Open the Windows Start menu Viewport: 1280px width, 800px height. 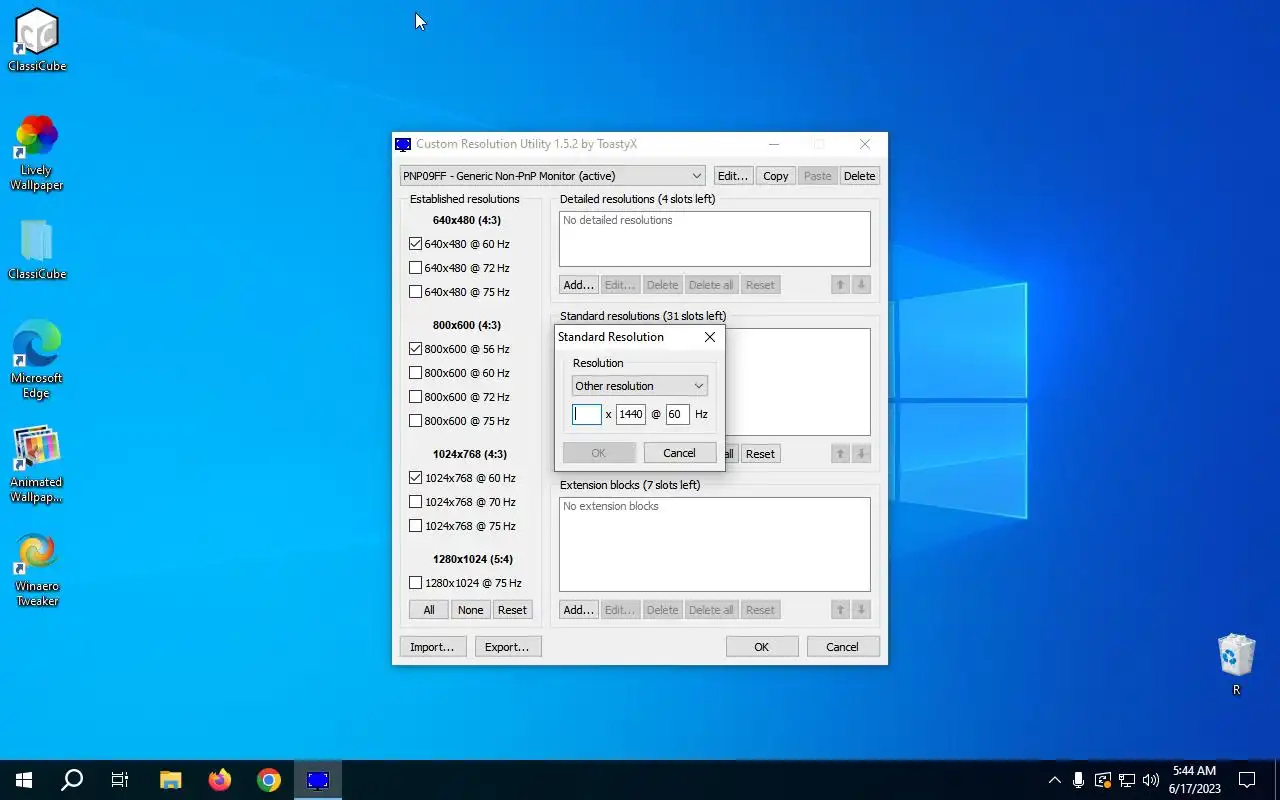pos(24,780)
